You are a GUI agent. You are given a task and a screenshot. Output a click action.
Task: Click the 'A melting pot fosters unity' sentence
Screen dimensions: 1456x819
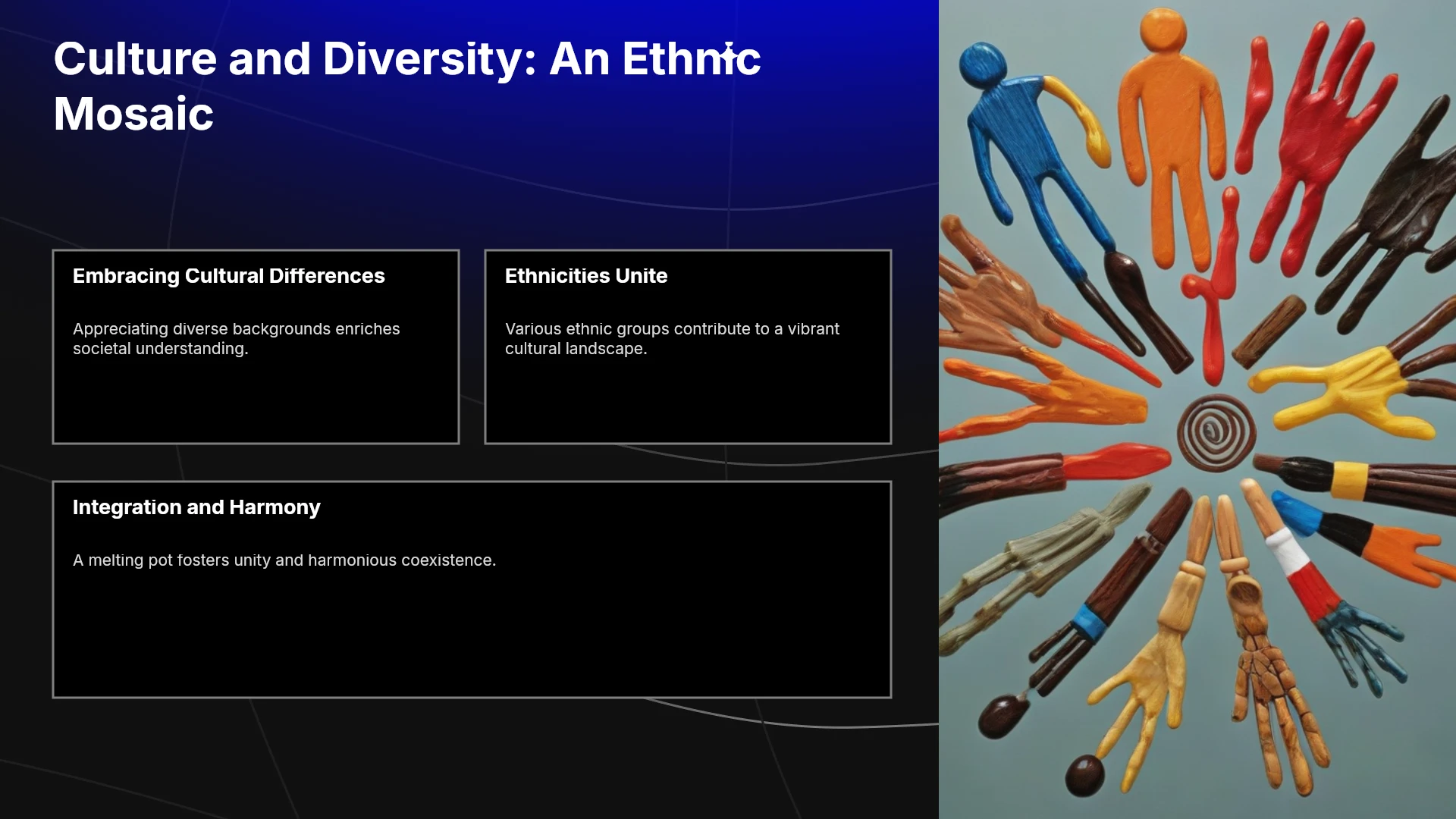[284, 560]
